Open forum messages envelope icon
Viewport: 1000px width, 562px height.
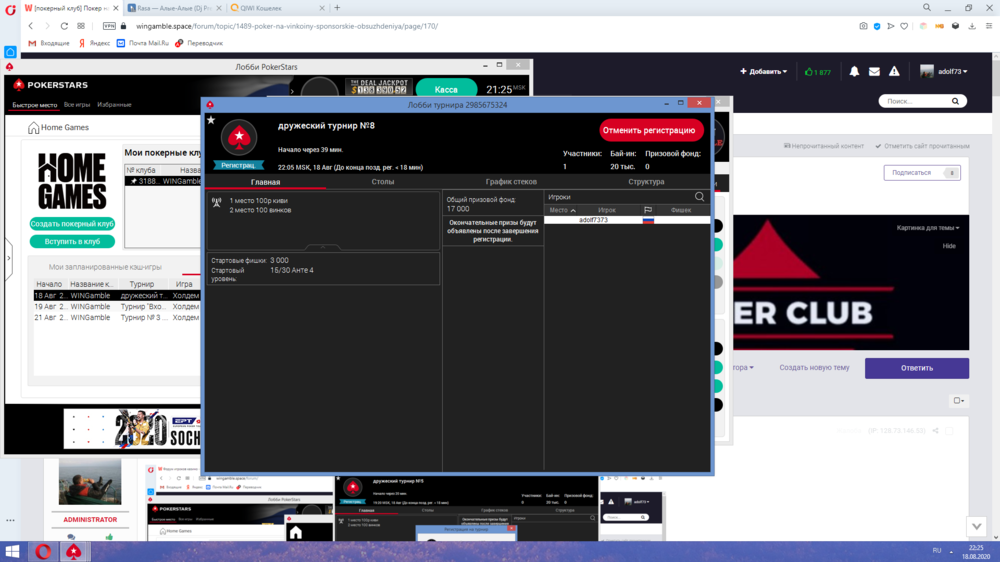[x=874, y=72]
